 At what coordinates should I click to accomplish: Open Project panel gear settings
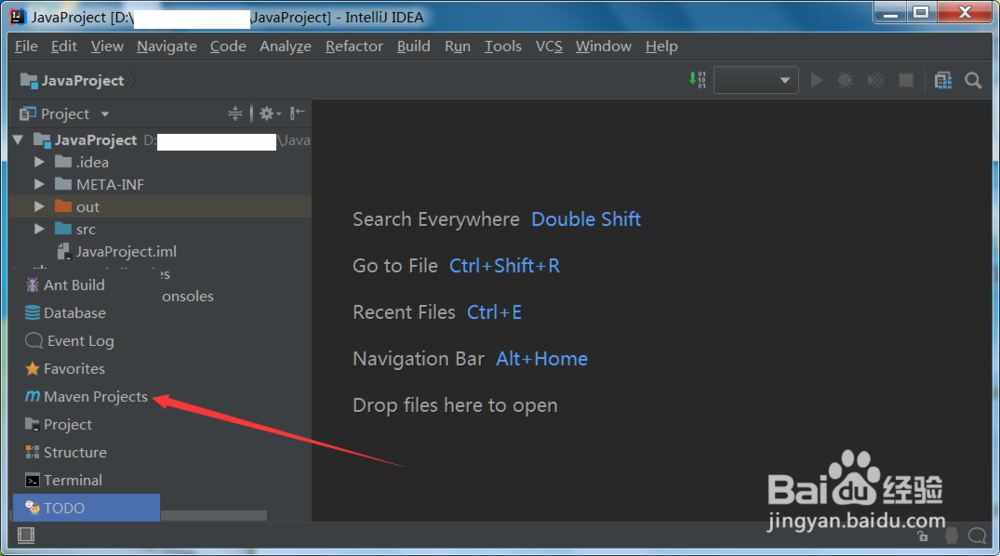(269, 113)
